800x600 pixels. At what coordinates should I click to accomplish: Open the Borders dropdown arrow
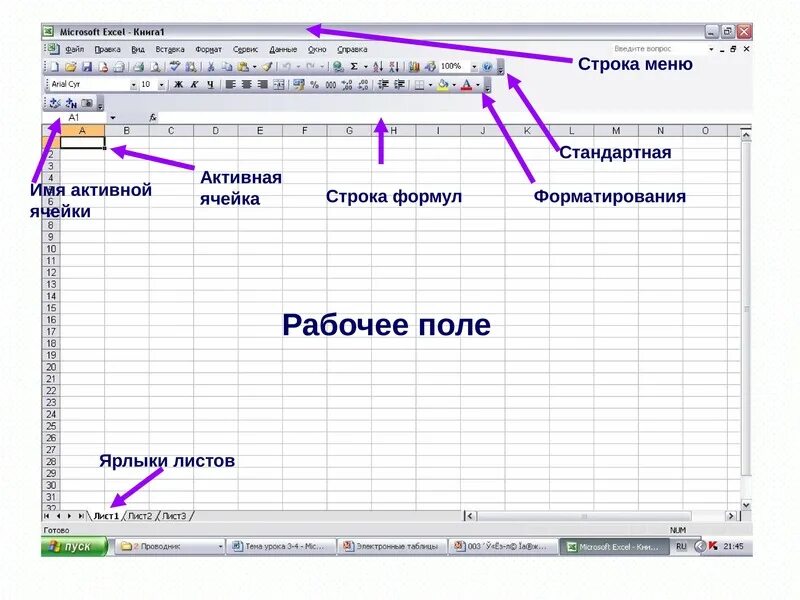pyautogui.click(x=430, y=85)
